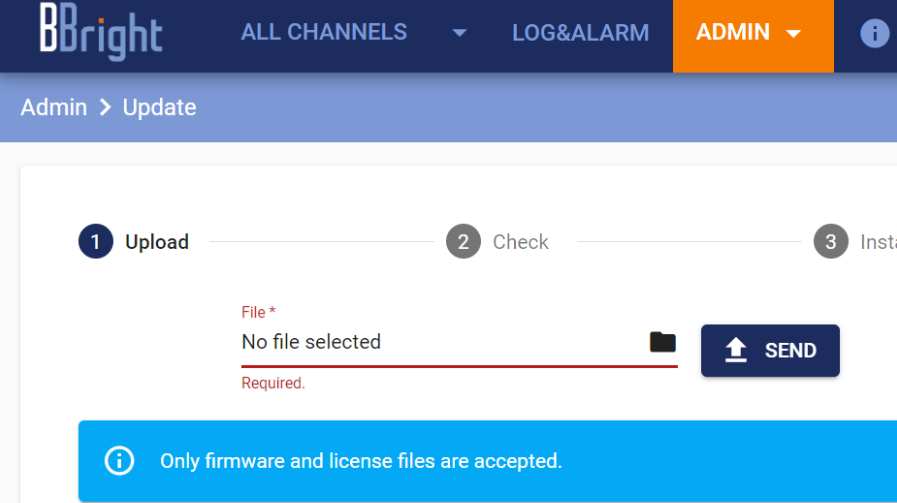Click the info icon in blue banner

click(x=120, y=461)
